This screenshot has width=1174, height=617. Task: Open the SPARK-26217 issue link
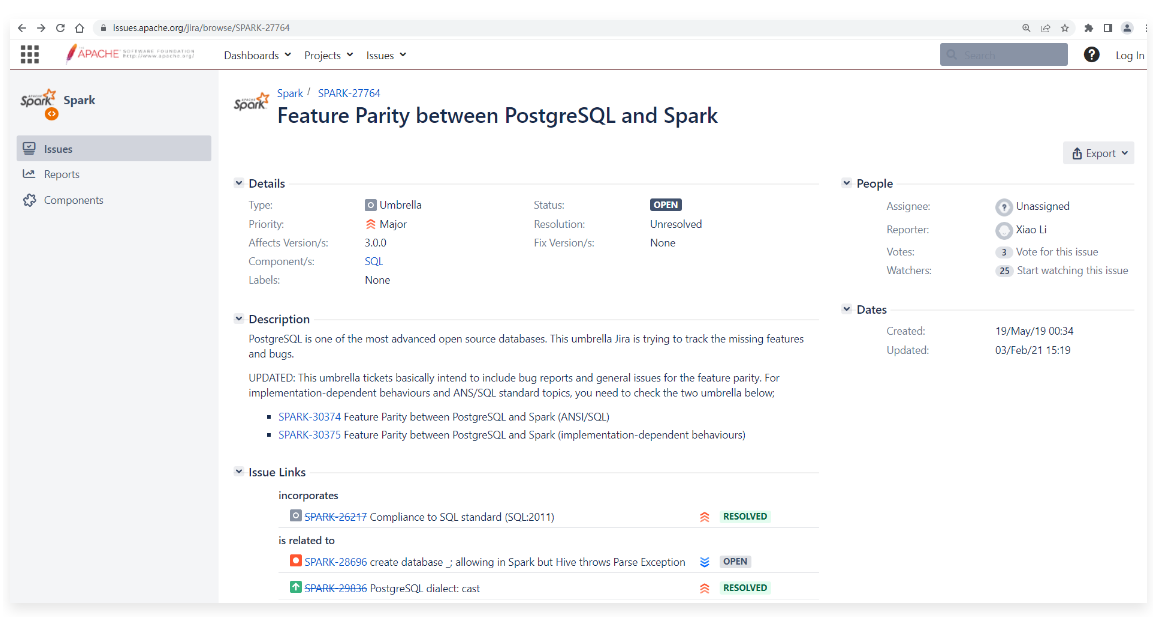click(335, 517)
